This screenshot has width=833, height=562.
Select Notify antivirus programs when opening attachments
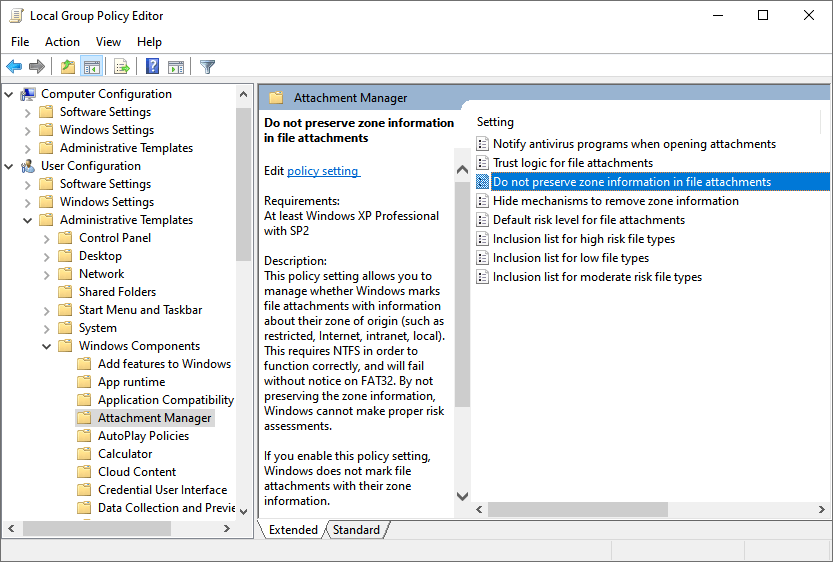coord(634,144)
